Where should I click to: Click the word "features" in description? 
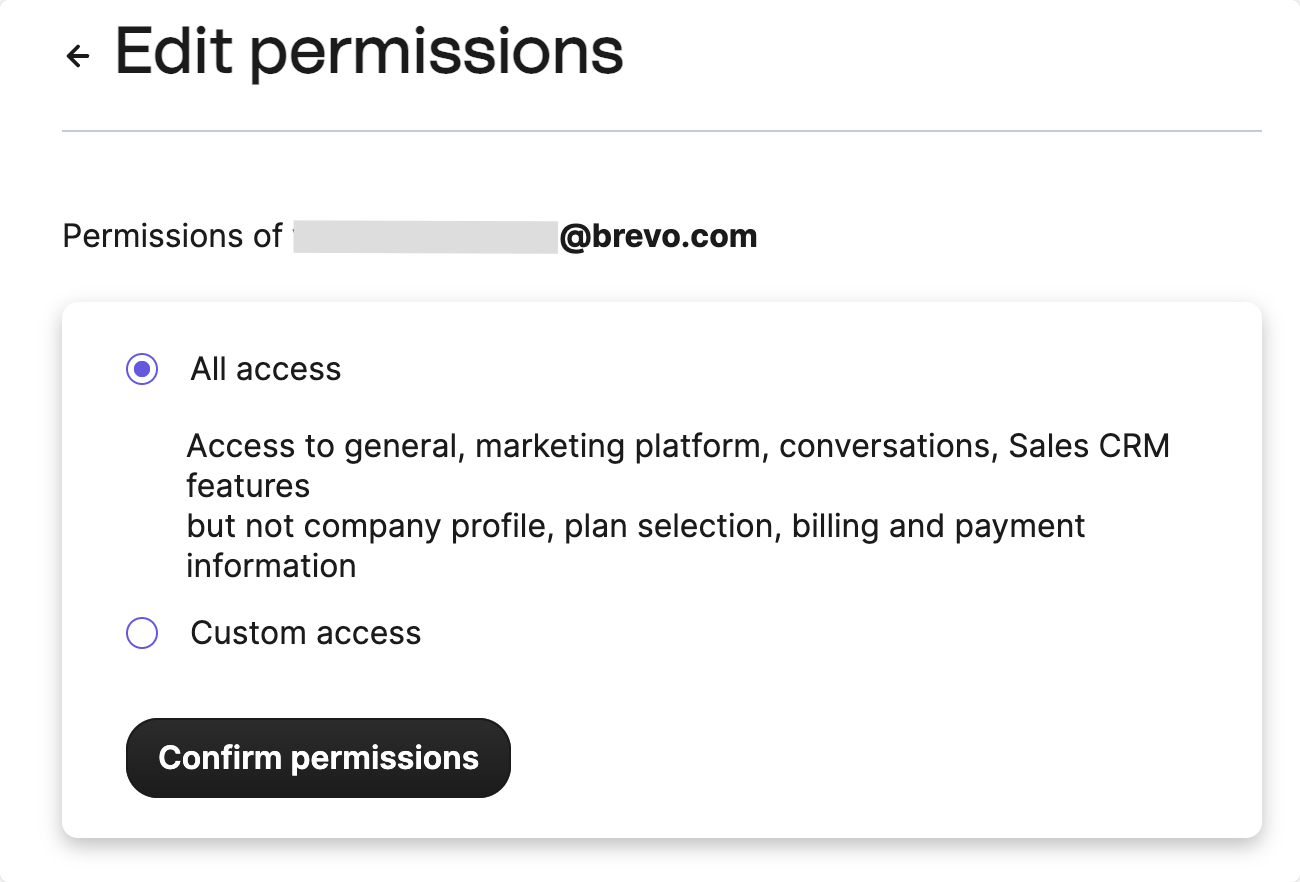pos(248,486)
